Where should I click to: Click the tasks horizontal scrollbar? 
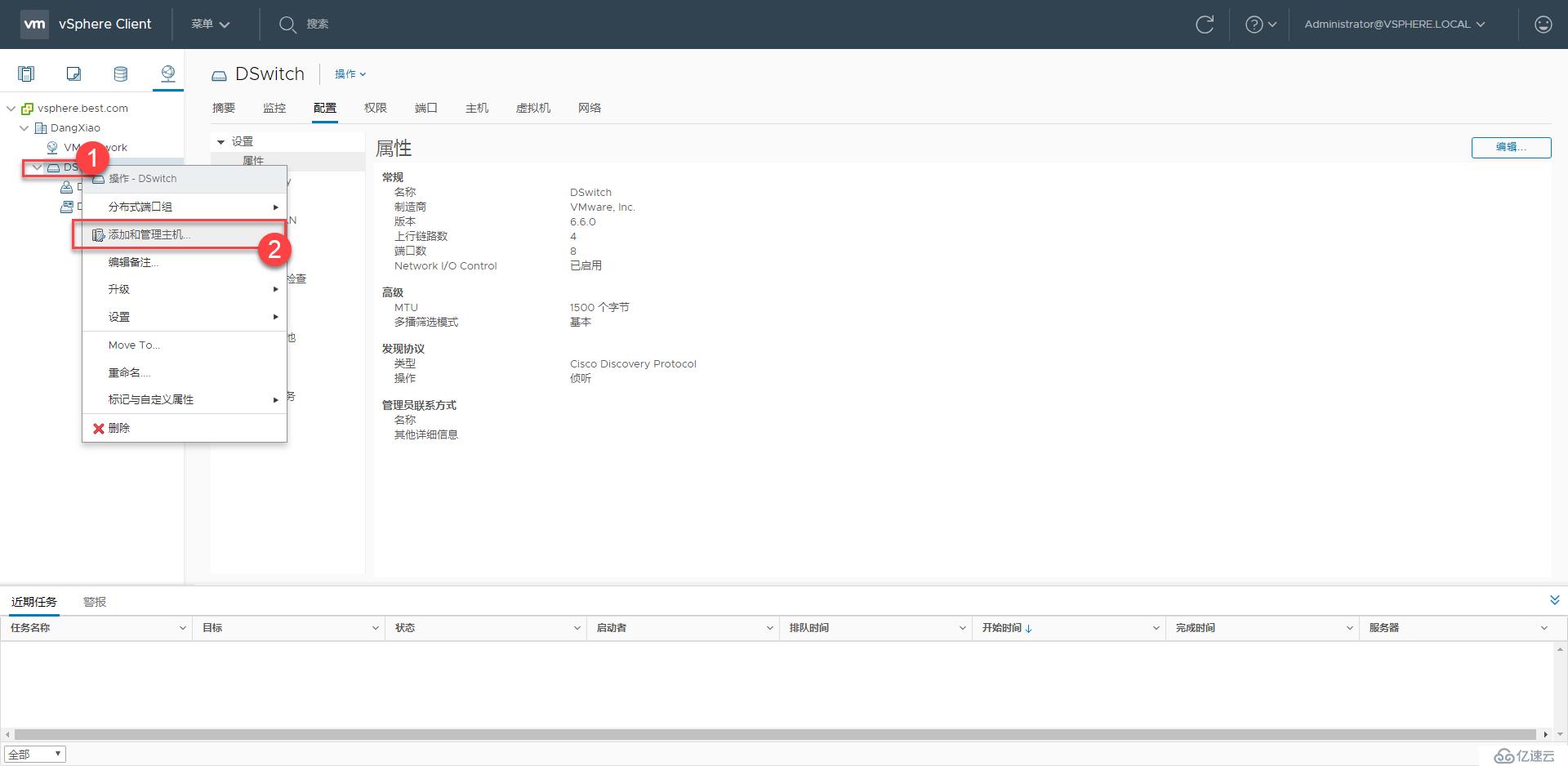tap(775, 734)
